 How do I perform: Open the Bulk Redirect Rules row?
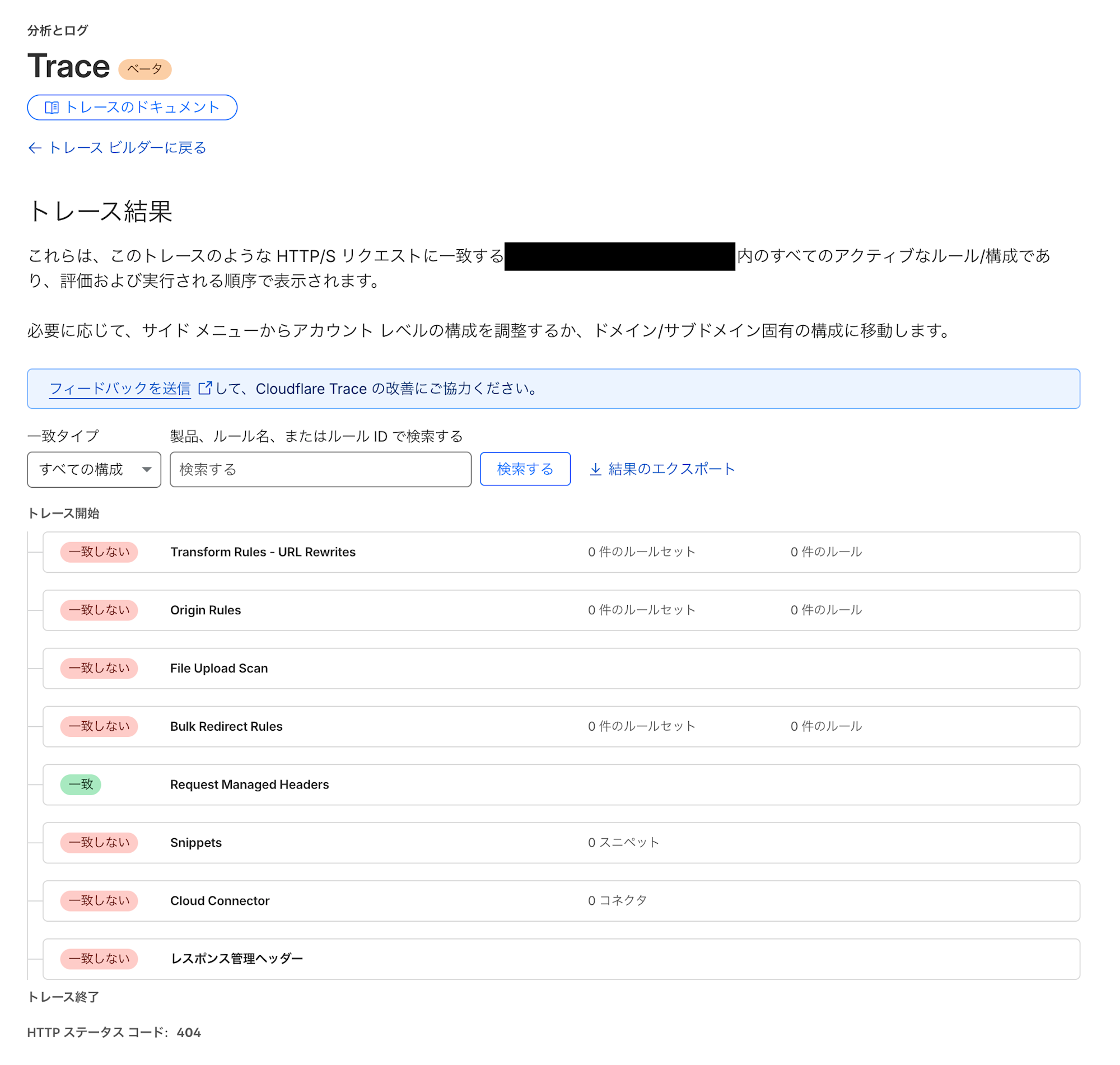[x=226, y=727]
